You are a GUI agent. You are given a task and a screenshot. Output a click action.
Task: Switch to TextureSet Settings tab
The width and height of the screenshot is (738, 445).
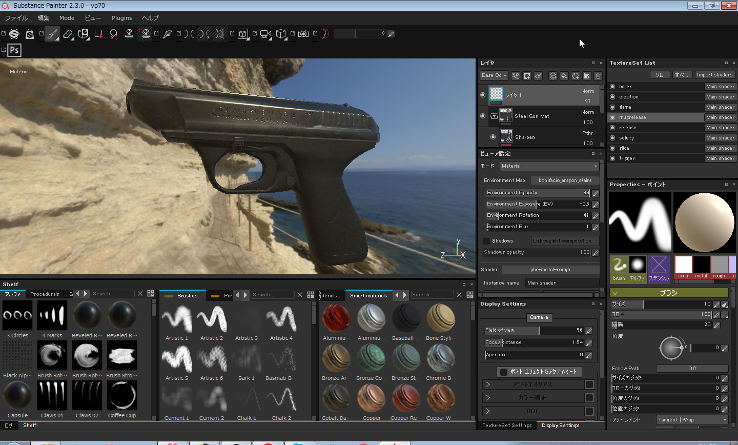(x=507, y=425)
